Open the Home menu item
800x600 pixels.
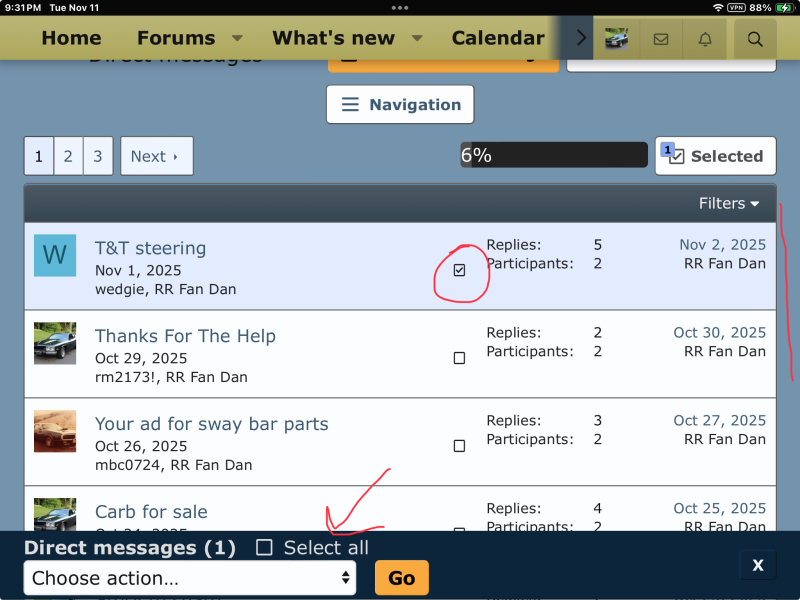pos(71,39)
